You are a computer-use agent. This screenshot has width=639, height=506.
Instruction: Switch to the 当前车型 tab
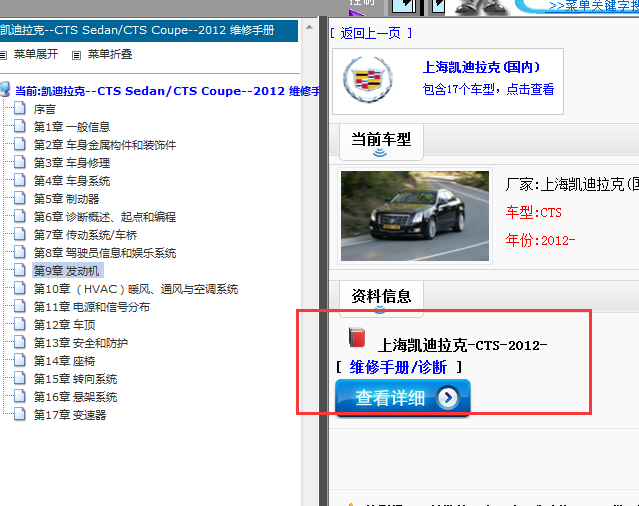(381, 140)
